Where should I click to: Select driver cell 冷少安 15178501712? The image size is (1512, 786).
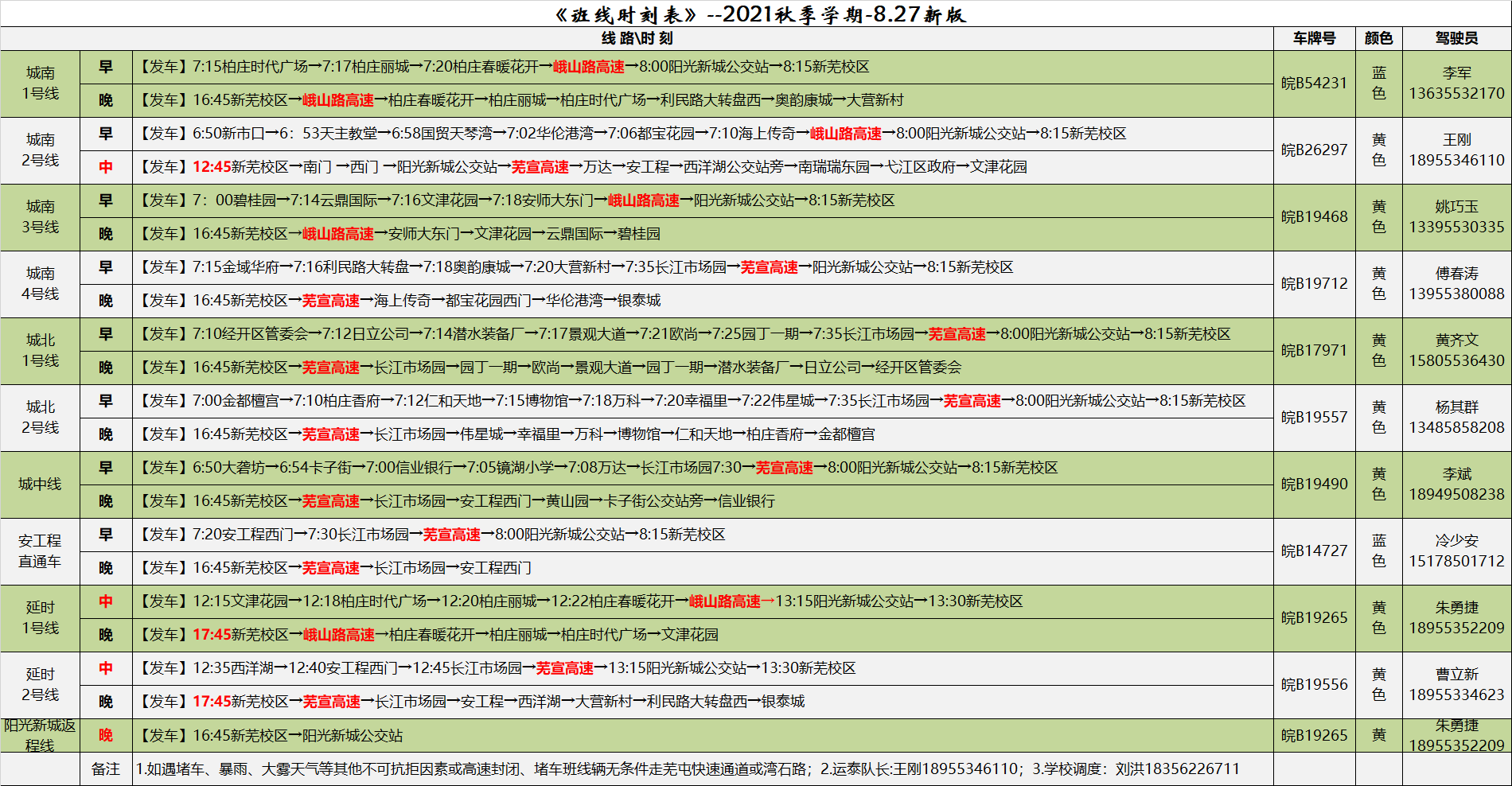pyautogui.click(x=1456, y=551)
